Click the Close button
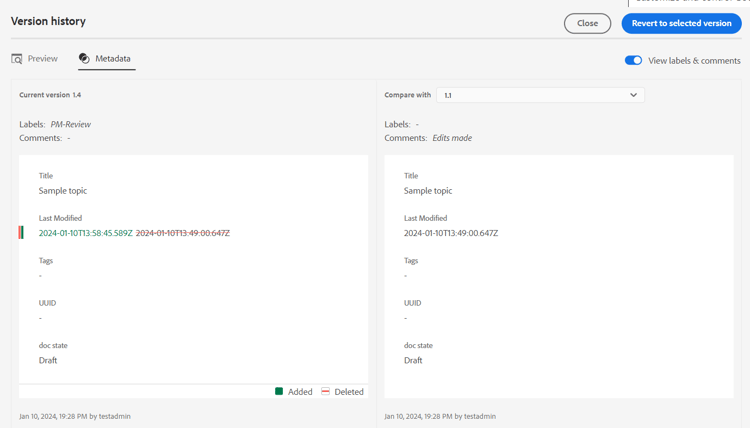This screenshot has height=428, width=750. click(x=587, y=23)
